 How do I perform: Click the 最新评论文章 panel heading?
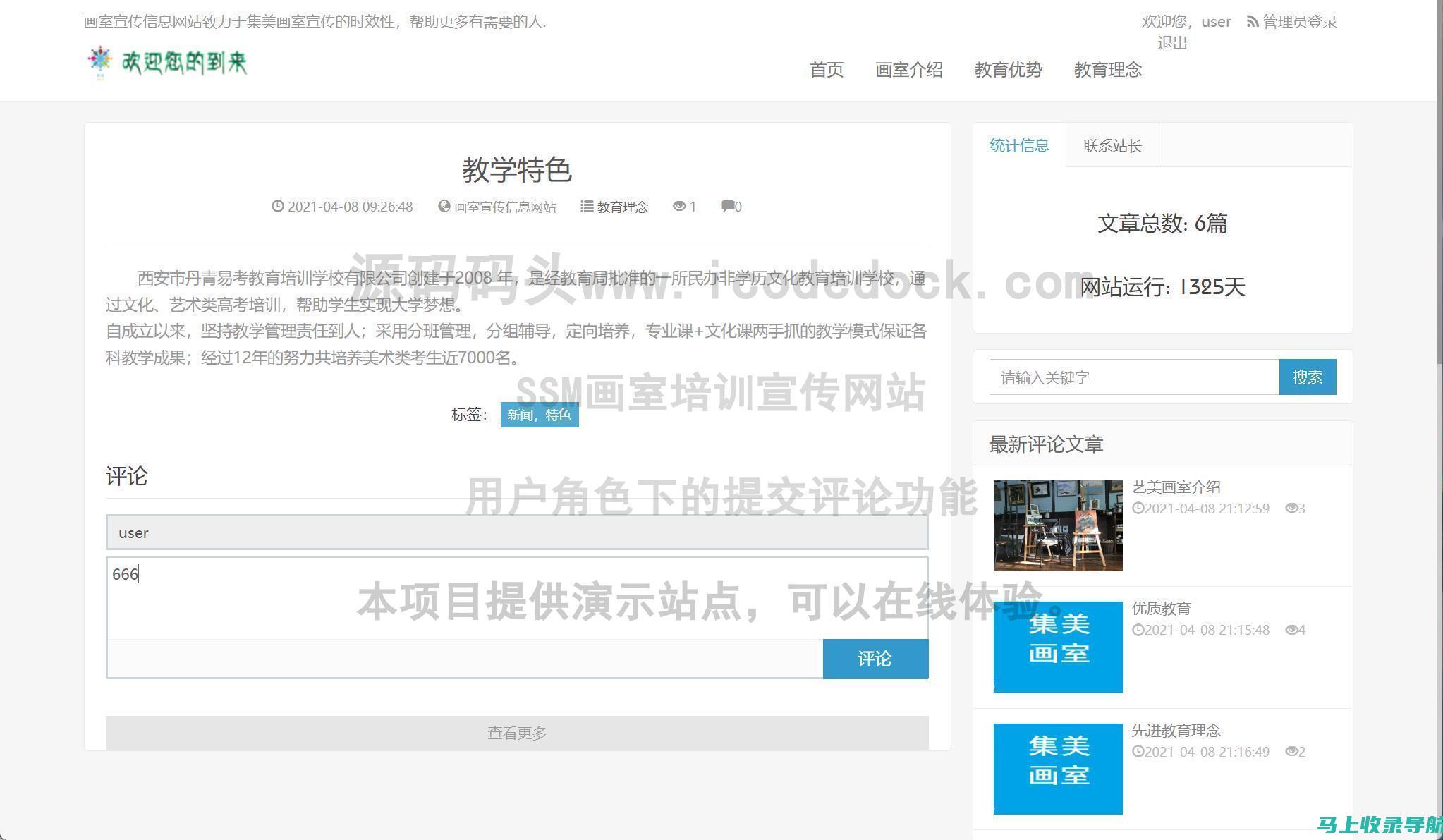pyautogui.click(x=1046, y=444)
